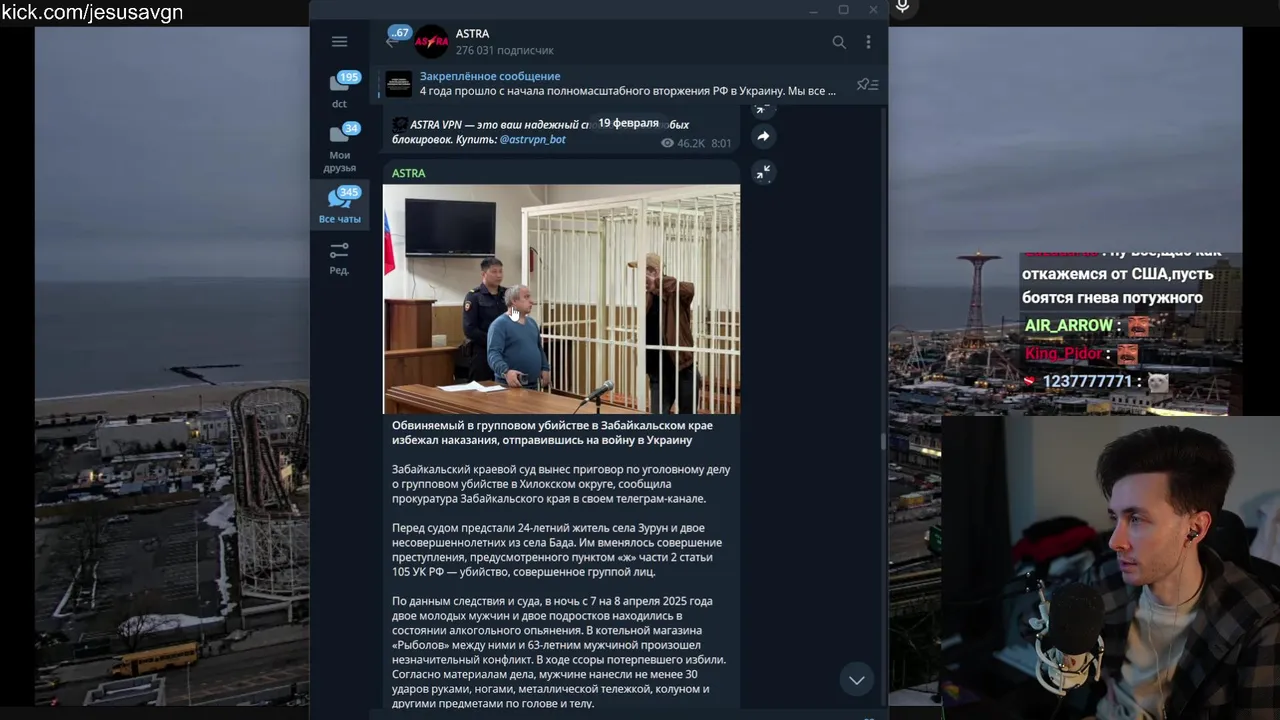
Task: Click the ASTRA VPN logo emoji in message
Action: [400, 125]
